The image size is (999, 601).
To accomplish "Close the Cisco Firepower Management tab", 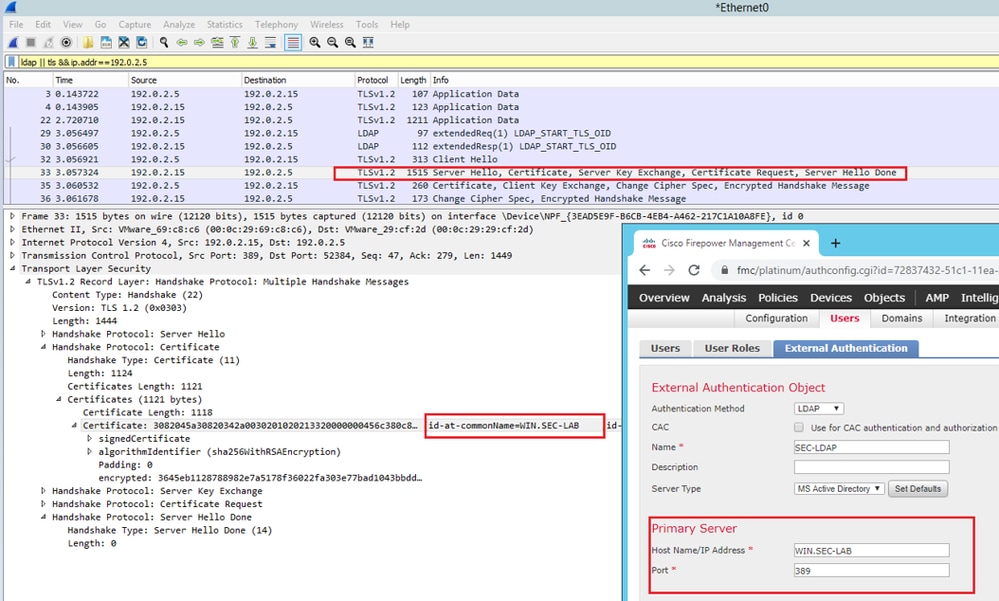I will point(807,243).
